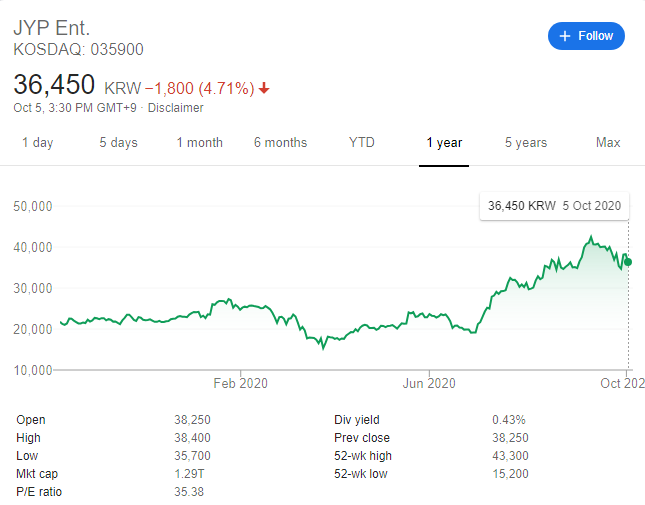Screen dimensions: 645x505
Task: Click the red down arrow price indicator
Action: (x=264, y=88)
